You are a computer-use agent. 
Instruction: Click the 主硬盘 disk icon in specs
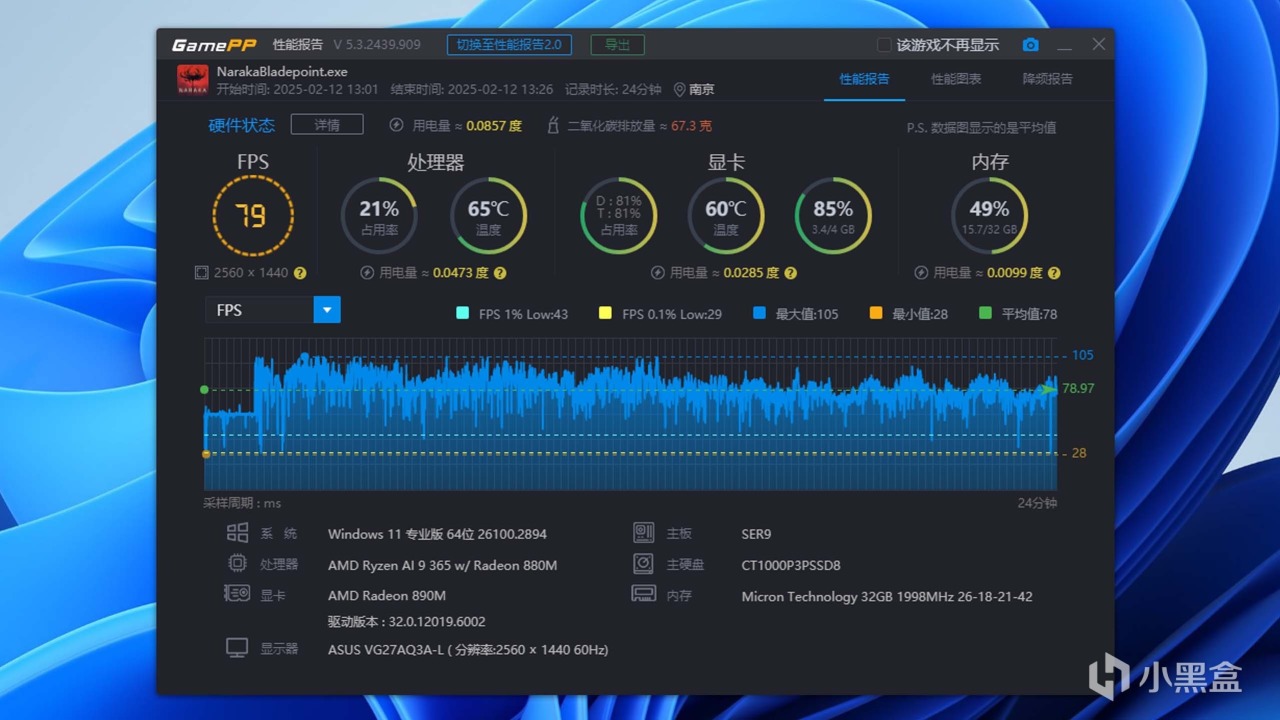point(643,564)
